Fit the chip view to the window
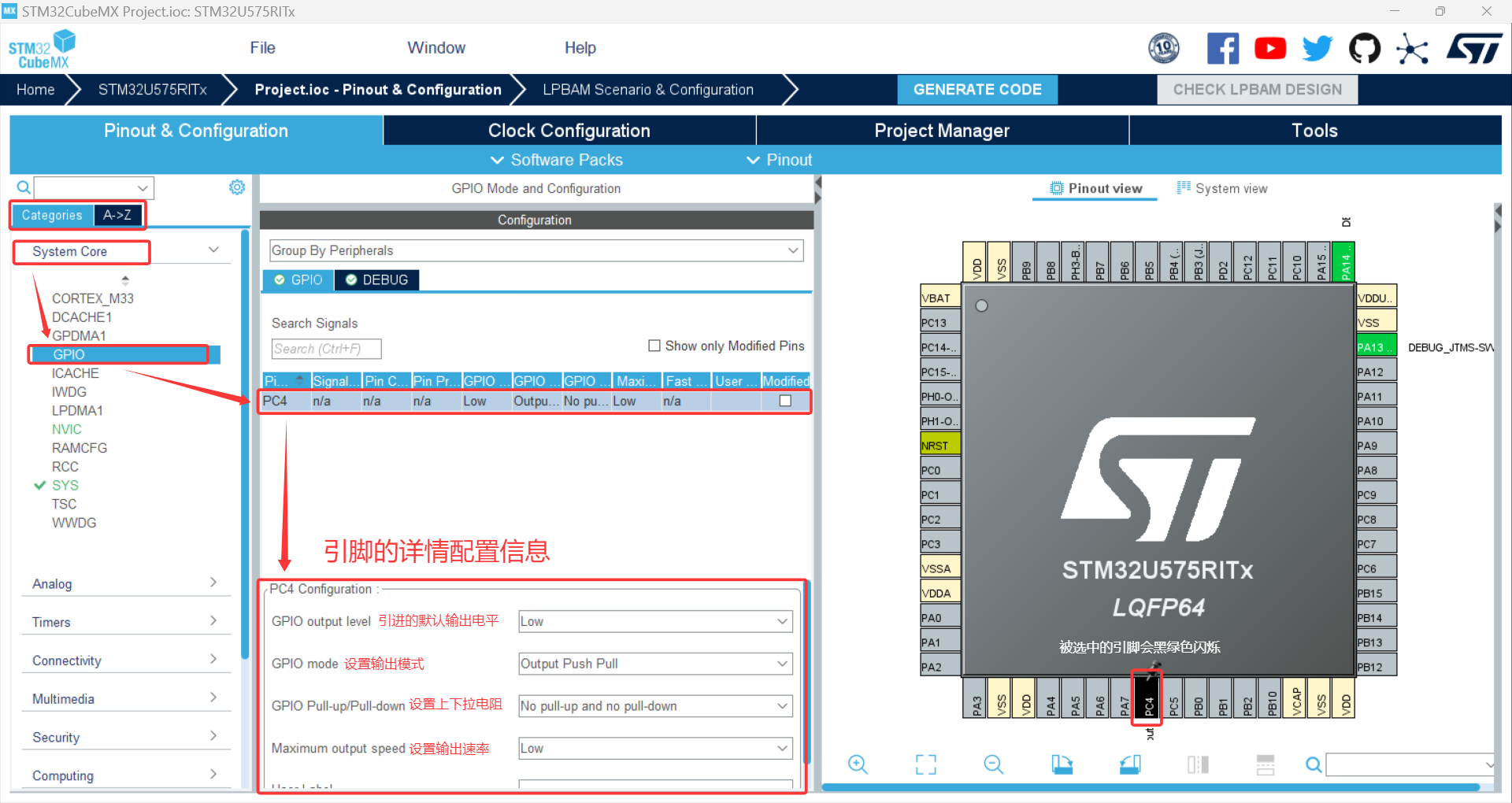The width and height of the screenshot is (1512, 803). click(926, 764)
